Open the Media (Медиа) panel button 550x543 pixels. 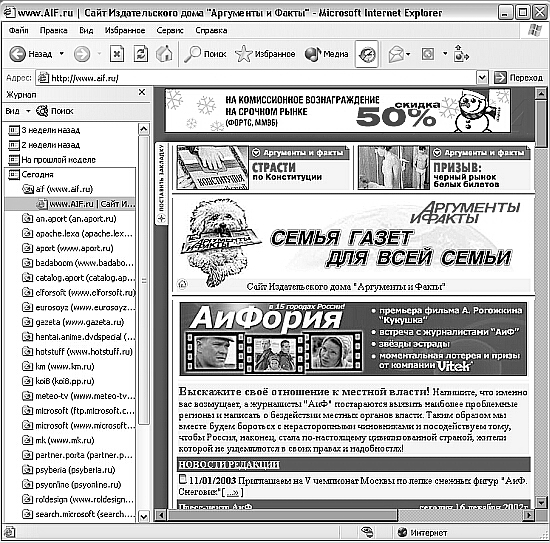tap(326, 54)
